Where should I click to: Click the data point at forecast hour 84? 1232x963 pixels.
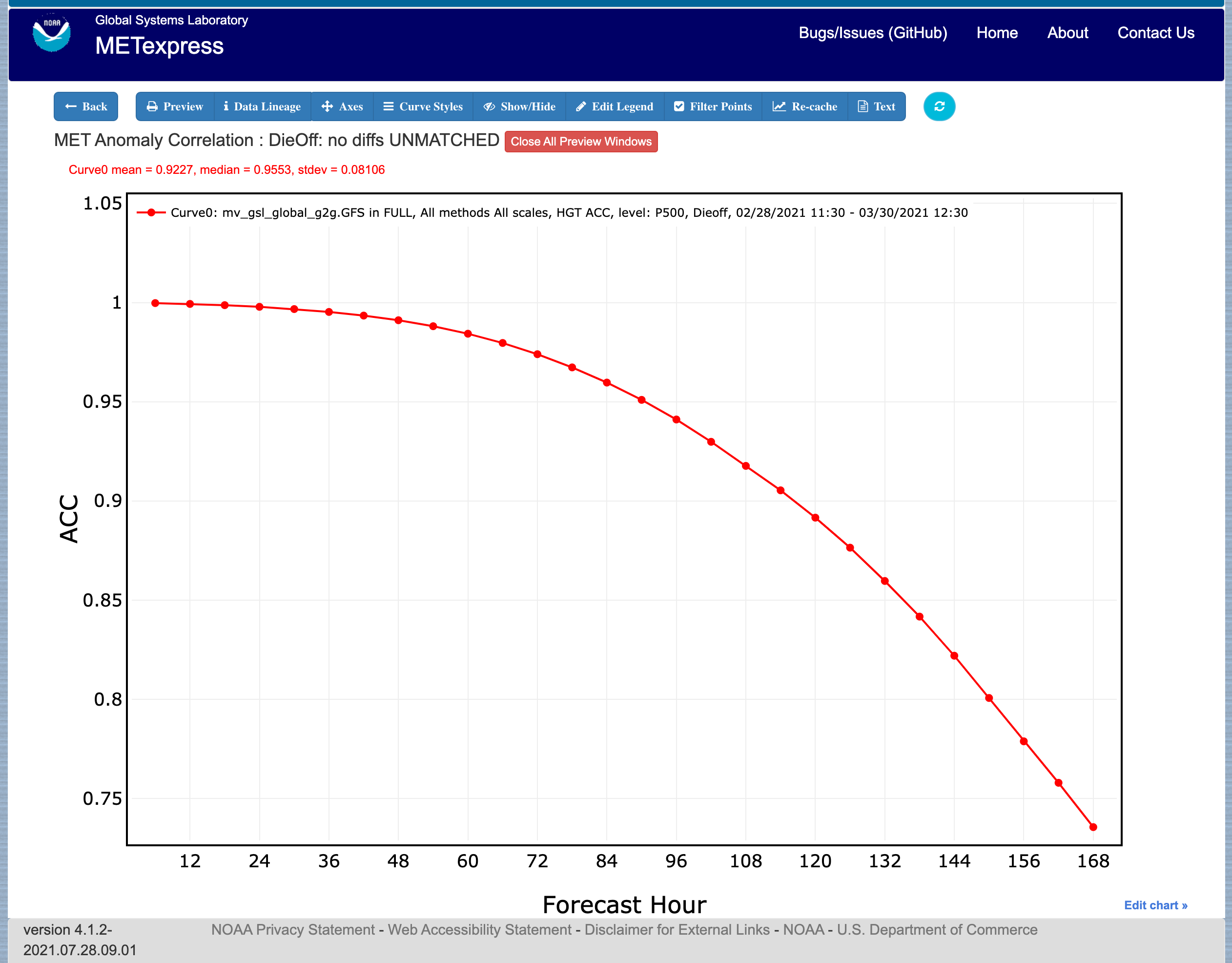[607, 383]
